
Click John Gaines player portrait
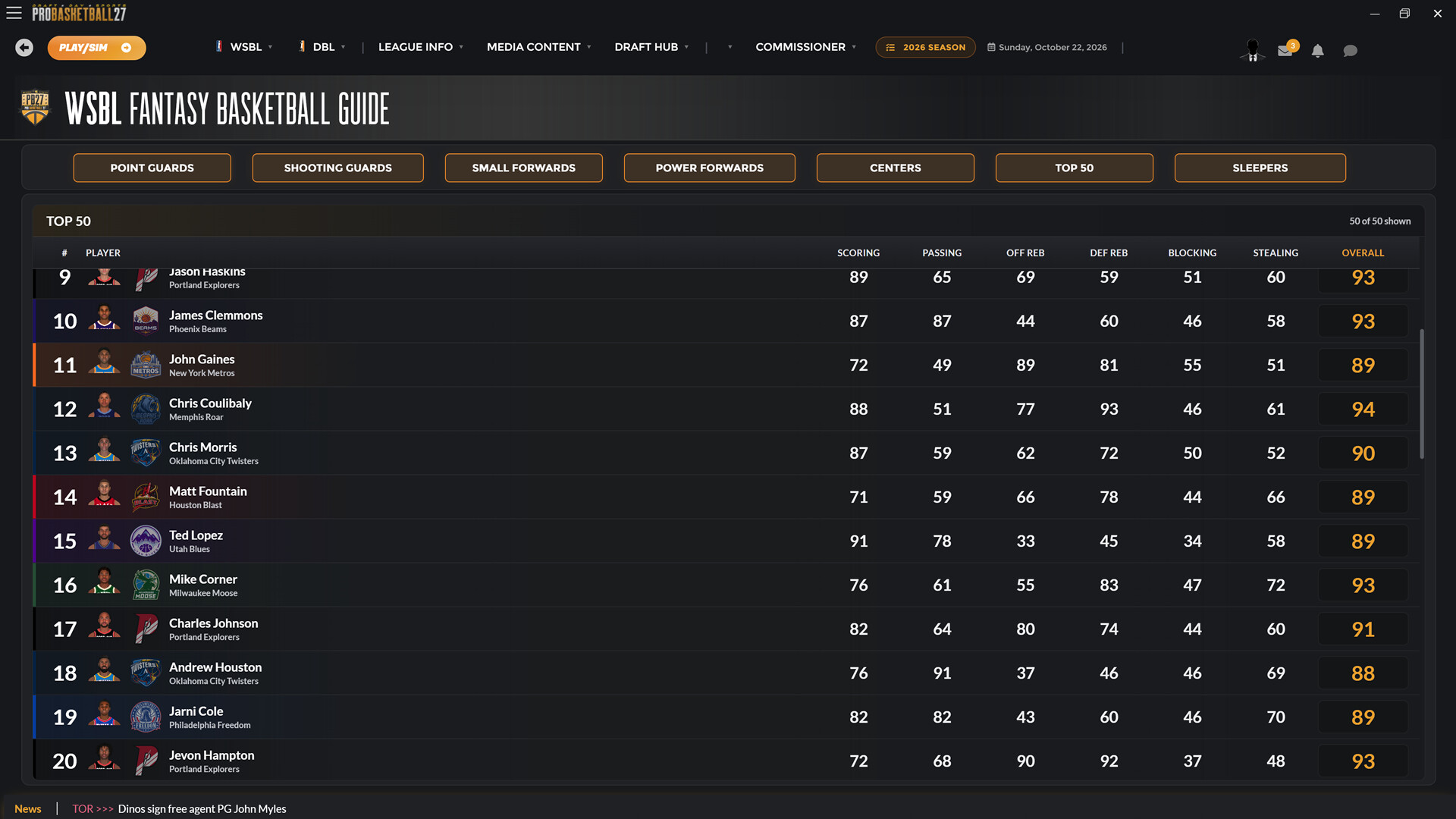105,362
